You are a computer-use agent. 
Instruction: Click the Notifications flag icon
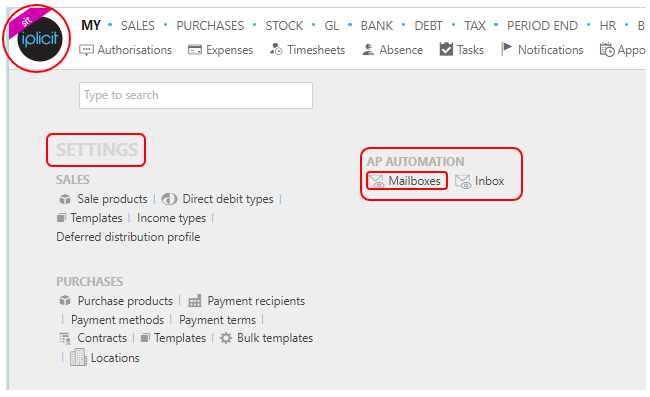[506, 49]
